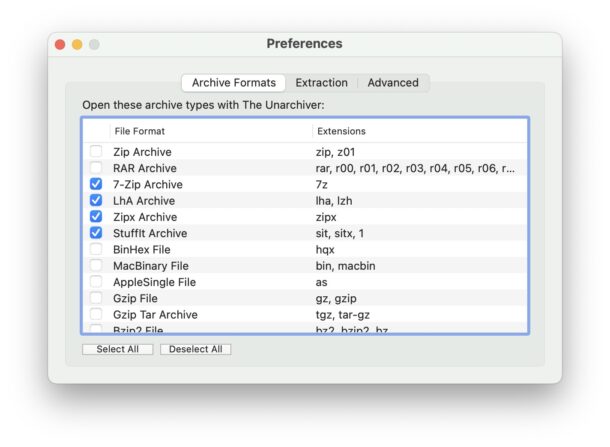Turn on the Gzip File checkbox
The width and height of the screenshot is (610, 447).
point(96,298)
